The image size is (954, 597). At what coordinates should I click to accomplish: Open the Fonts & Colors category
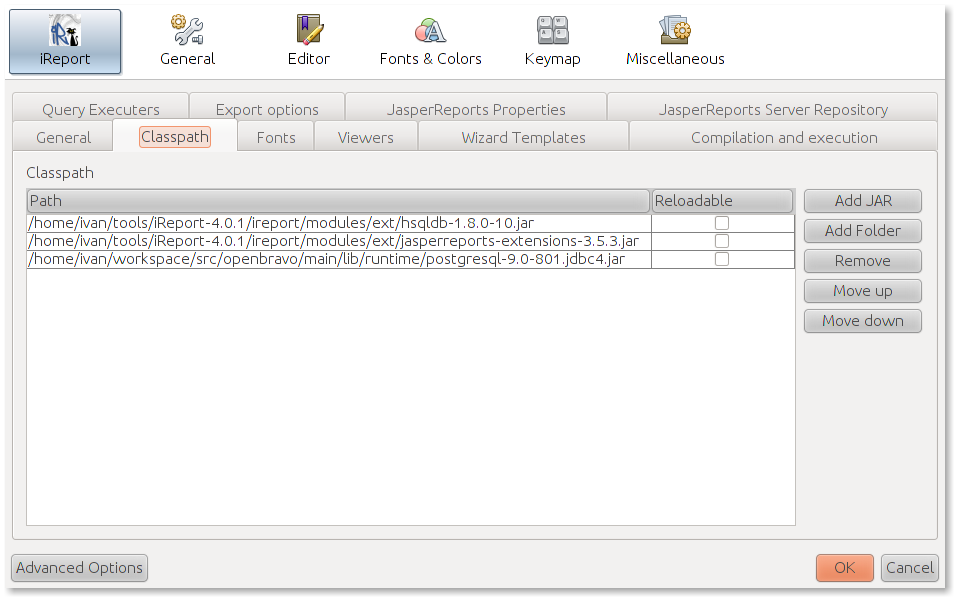(x=430, y=42)
